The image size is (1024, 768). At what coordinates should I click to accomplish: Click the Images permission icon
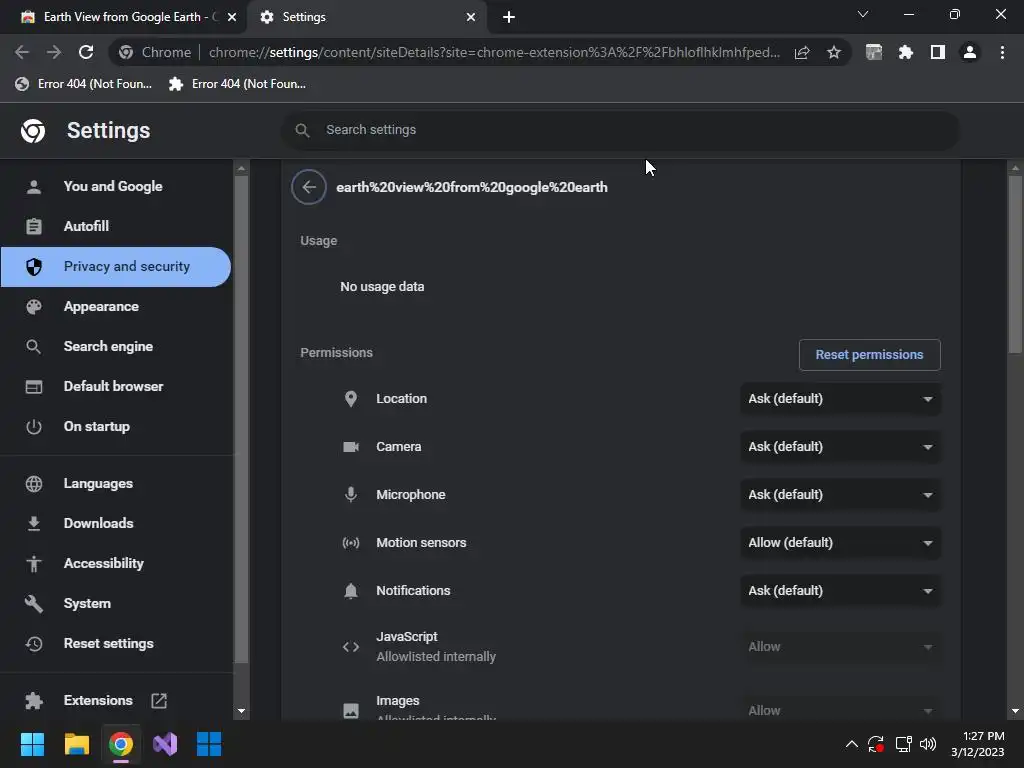coord(351,711)
